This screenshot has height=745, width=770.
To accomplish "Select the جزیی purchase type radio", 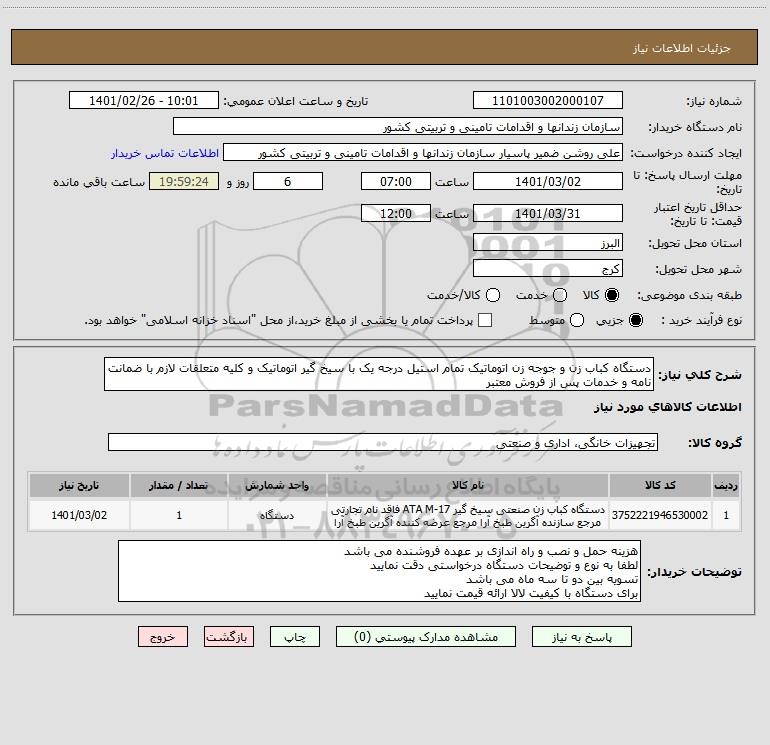I will [x=635, y=320].
